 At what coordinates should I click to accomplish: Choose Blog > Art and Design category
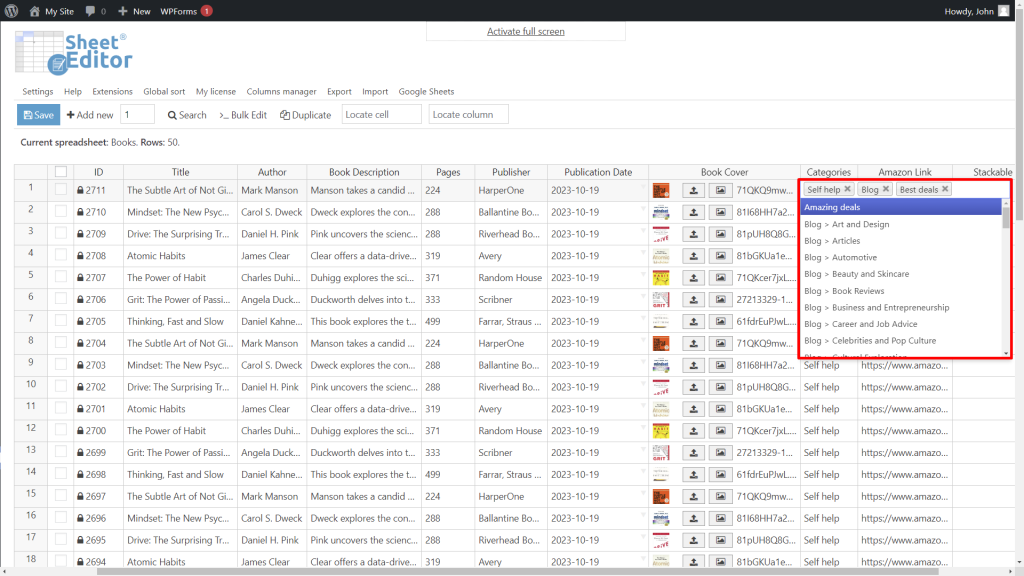click(901, 224)
